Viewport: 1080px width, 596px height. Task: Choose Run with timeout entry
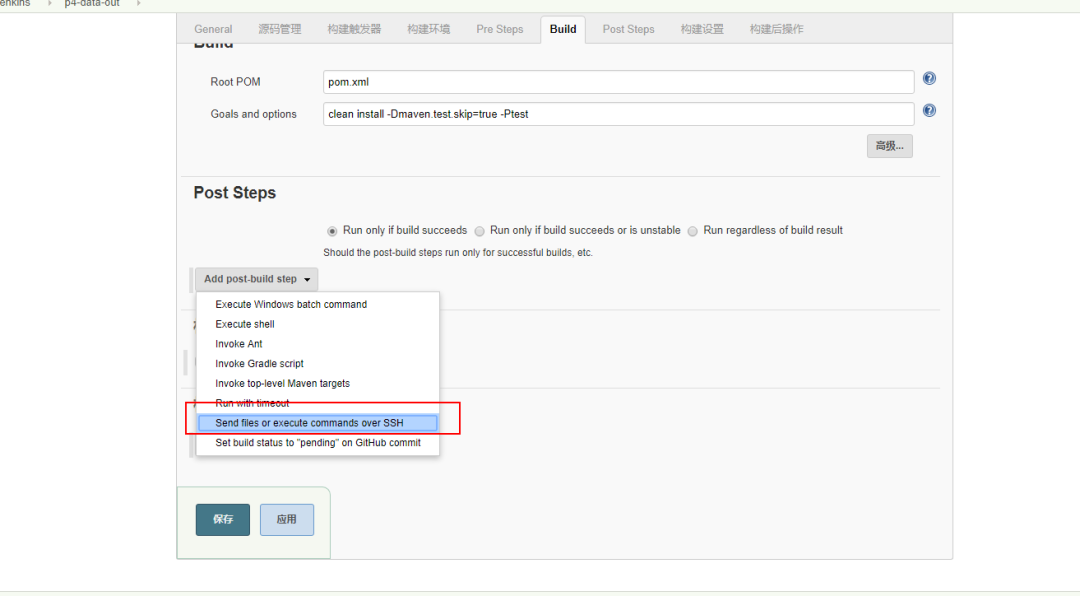[x=318, y=403]
